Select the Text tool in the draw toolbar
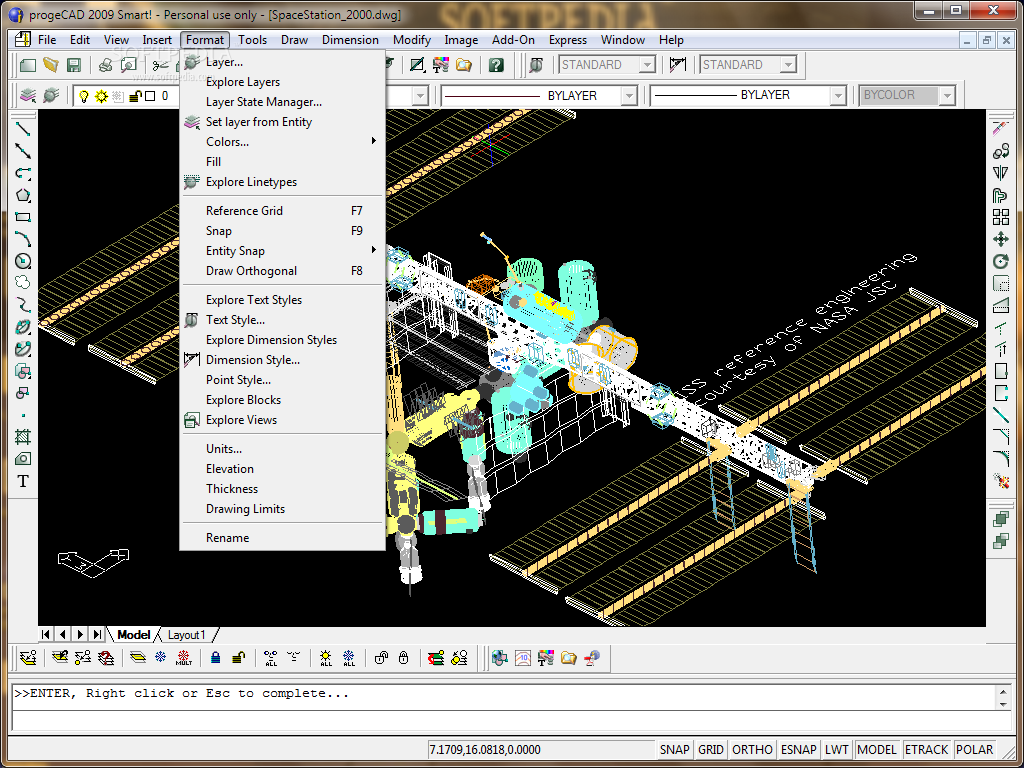The width and height of the screenshot is (1024, 768). pyautogui.click(x=23, y=481)
